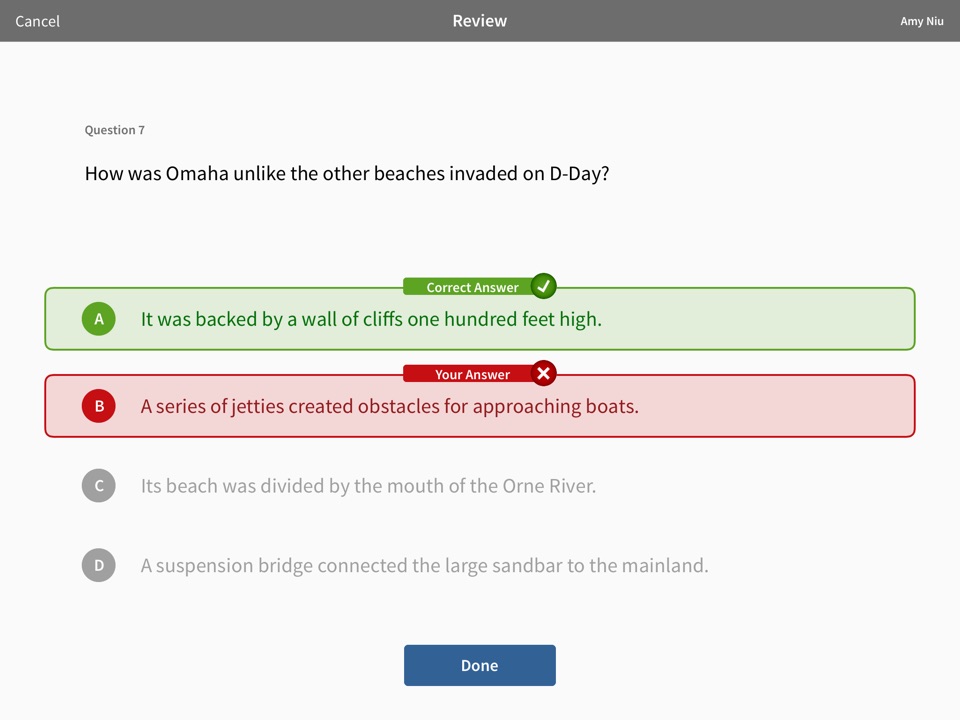Viewport: 960px width, 720px height.
Task: Select the gray D circle option
Action: click(99, 565)
